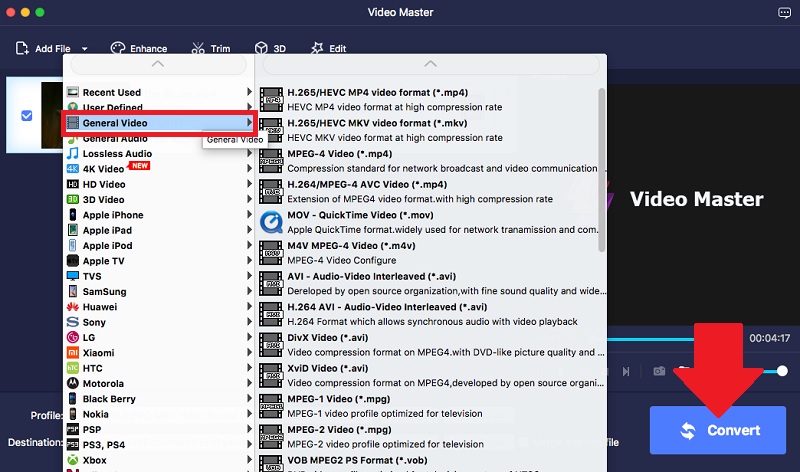Click the Xiaomi logo icon
The height and width of the screenshot is (472, 800).
(x=73, y=353)
